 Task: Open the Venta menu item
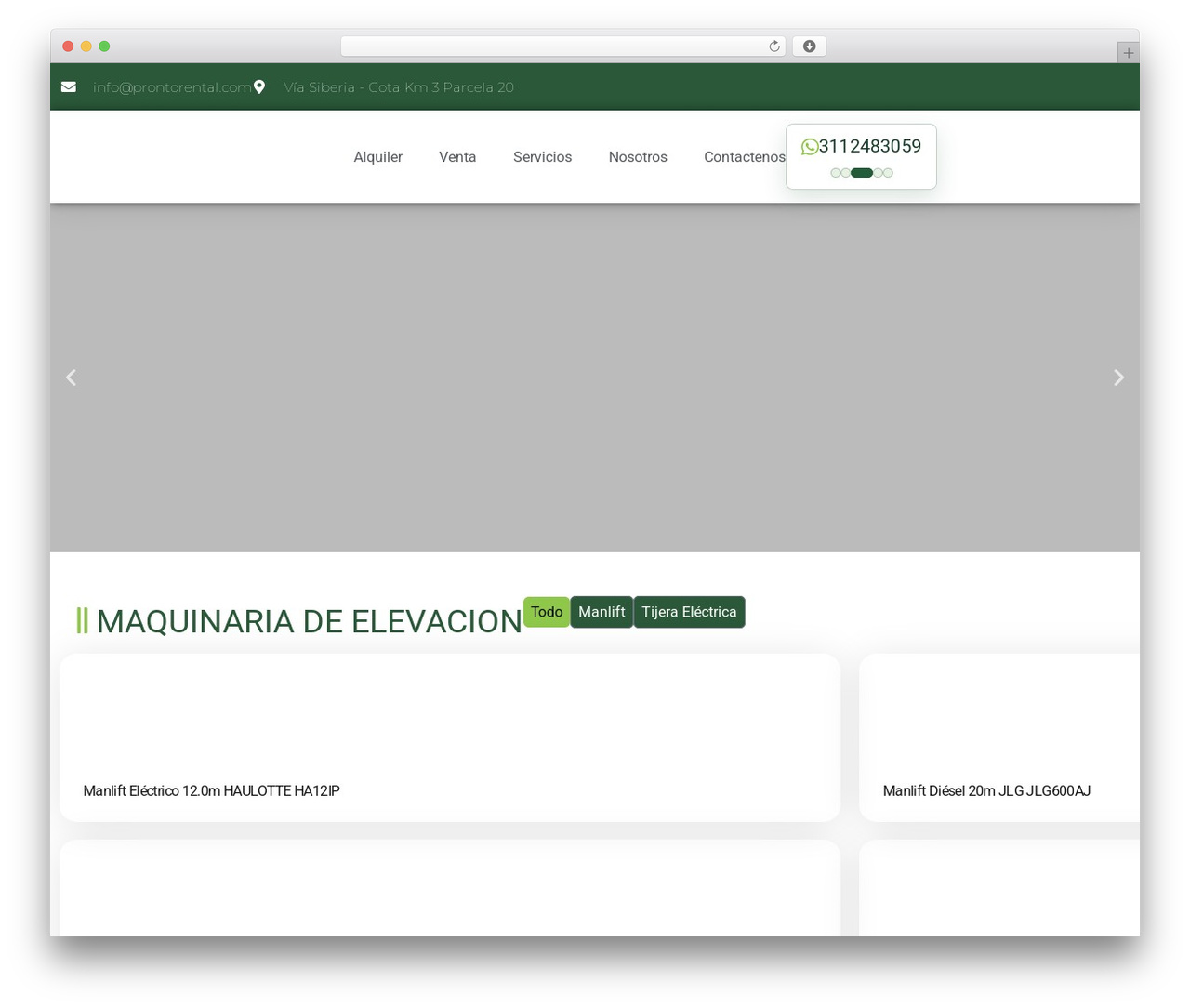click(x=457, y=157)
